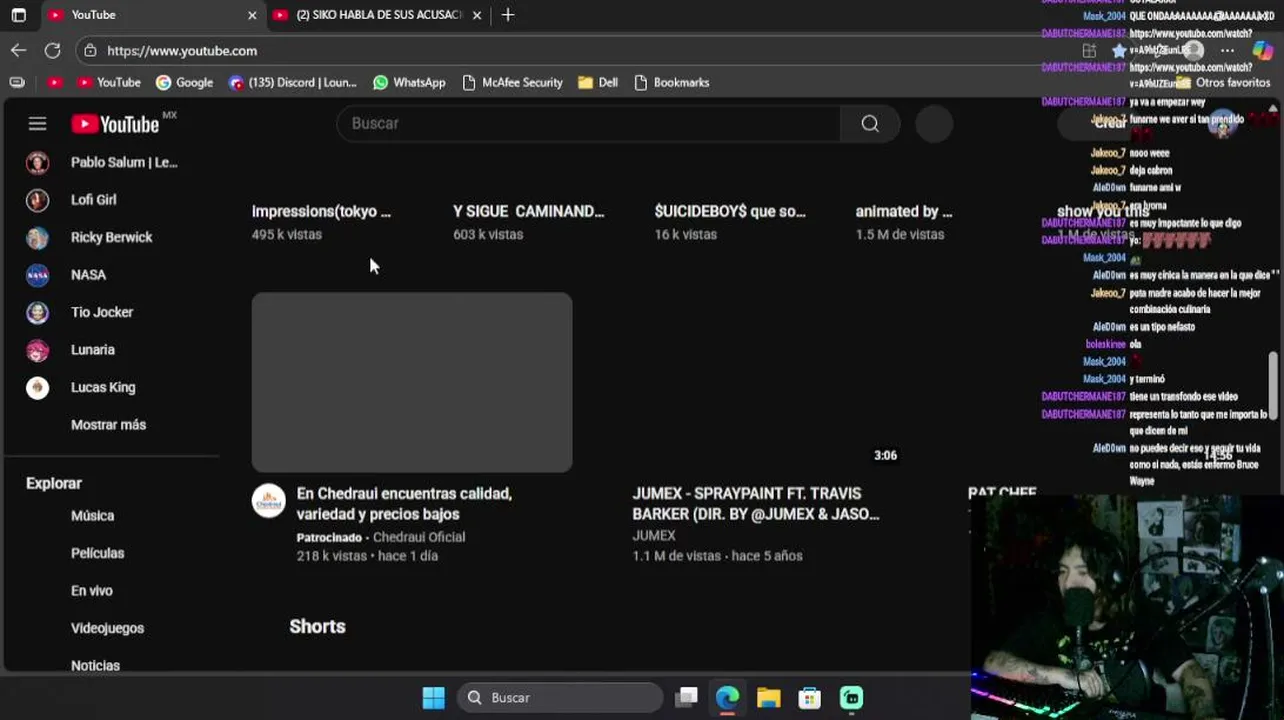Click the Microsoft Edge taskbar icon
1284x720 pixels.
point(727,698)
